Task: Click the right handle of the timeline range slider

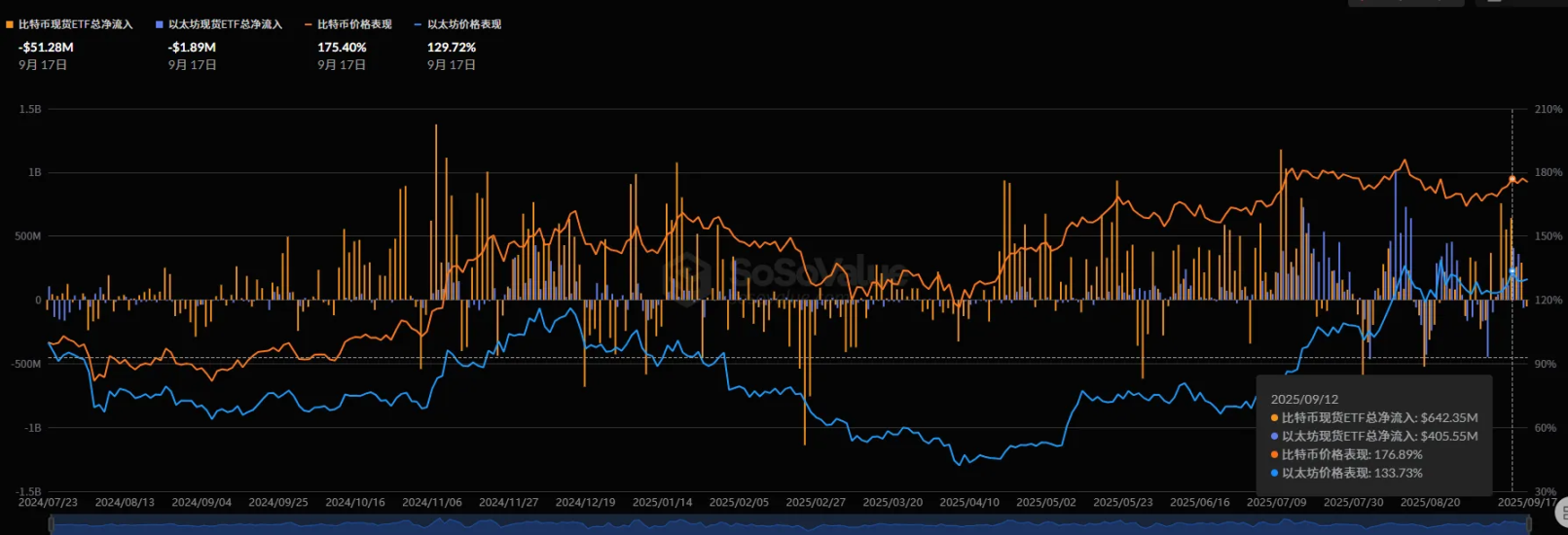Action: point(1530,525)
